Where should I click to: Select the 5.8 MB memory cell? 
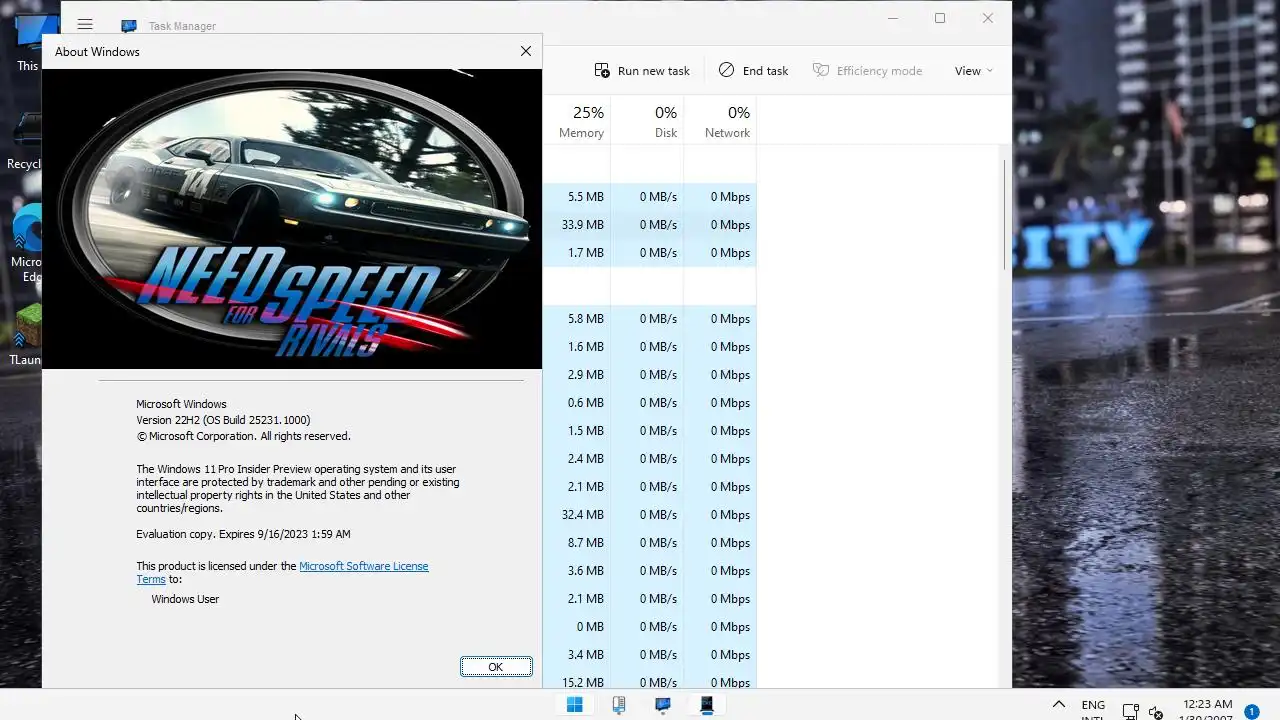click(x=577, y=319)
